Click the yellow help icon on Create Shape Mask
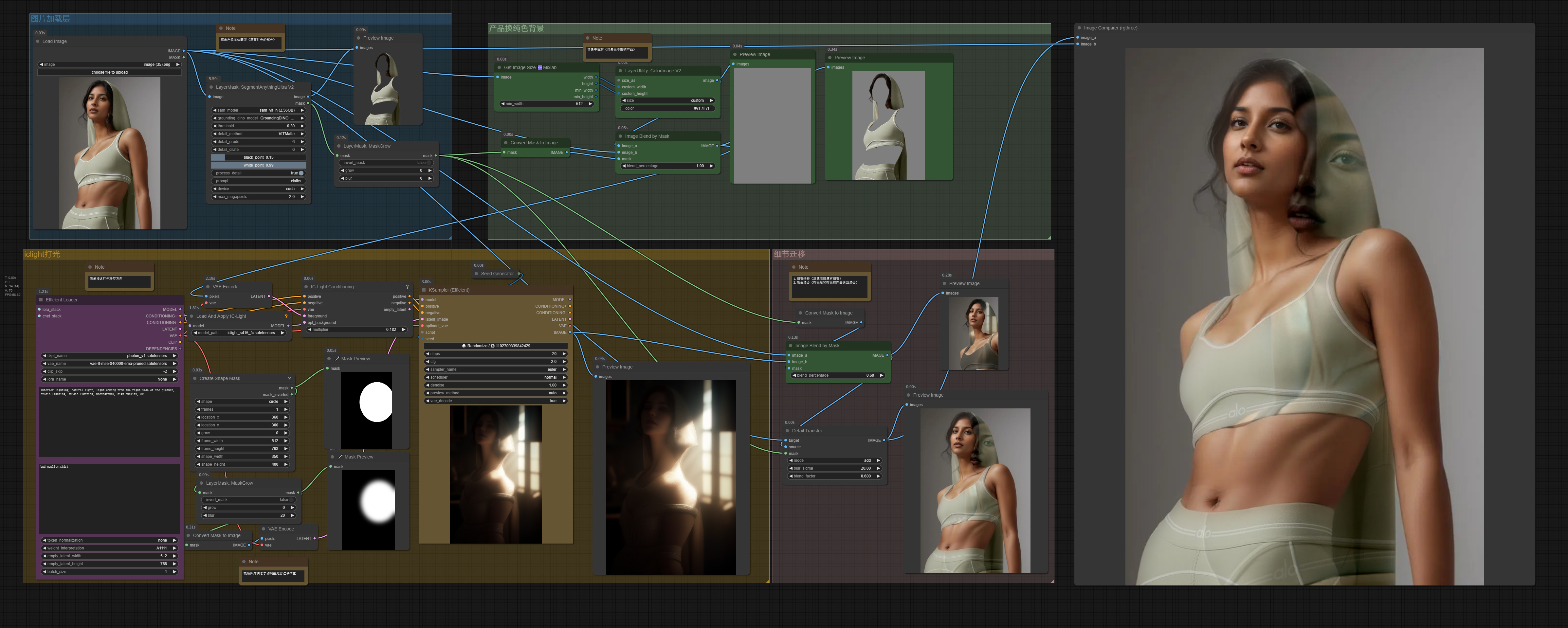This screenshot has height=628, width=1568. tap(289, 378)
